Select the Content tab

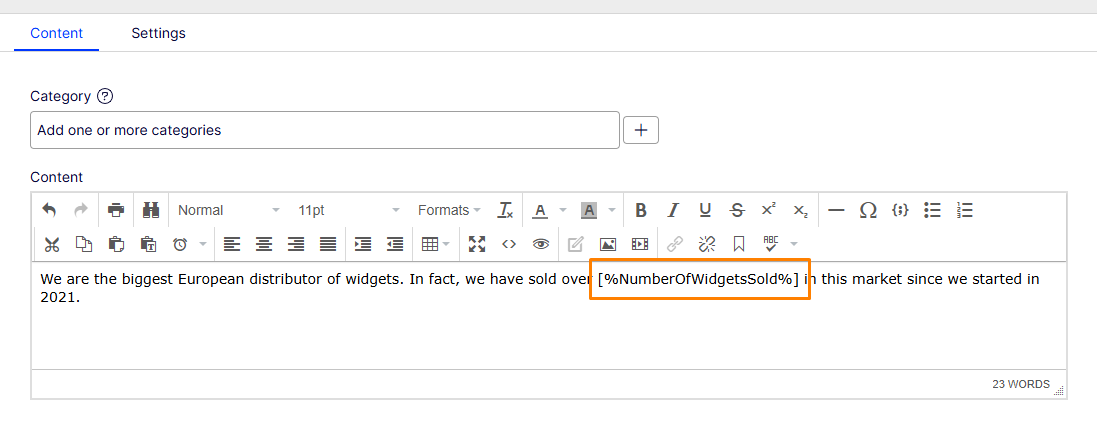click(x=56, y=33)
